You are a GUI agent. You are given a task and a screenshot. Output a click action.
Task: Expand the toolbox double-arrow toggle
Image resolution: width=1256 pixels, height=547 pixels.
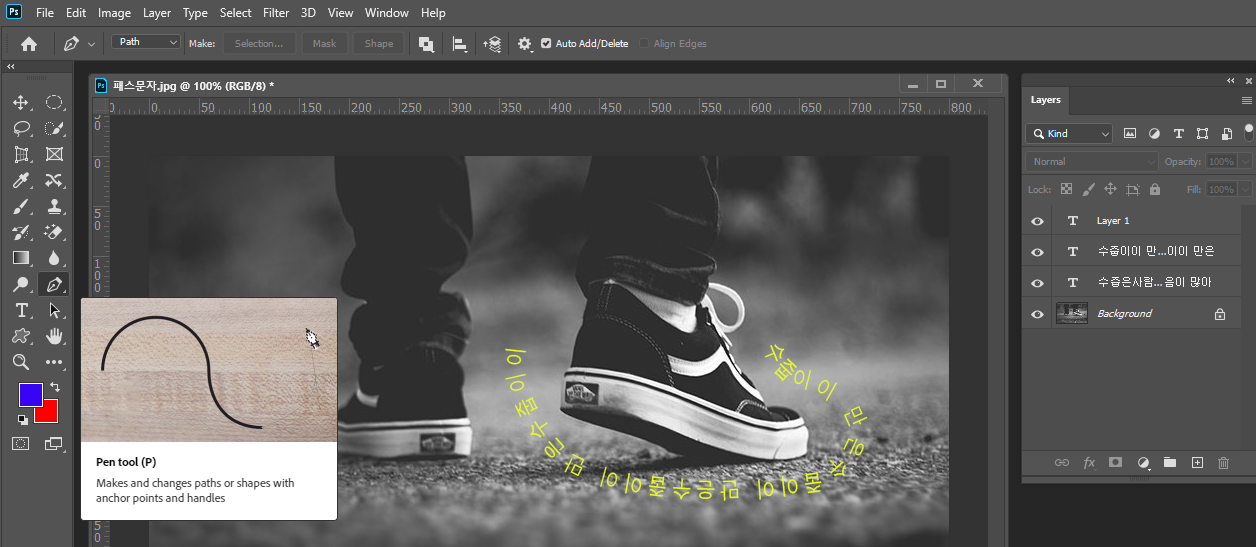point(11,66)
